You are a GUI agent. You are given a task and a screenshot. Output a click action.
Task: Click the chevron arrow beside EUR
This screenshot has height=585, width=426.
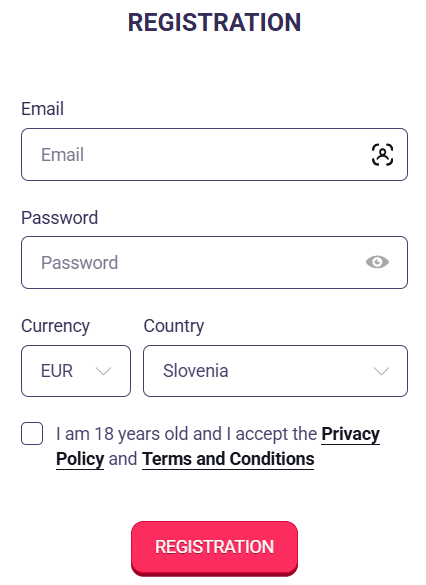(x=103, y=371)
